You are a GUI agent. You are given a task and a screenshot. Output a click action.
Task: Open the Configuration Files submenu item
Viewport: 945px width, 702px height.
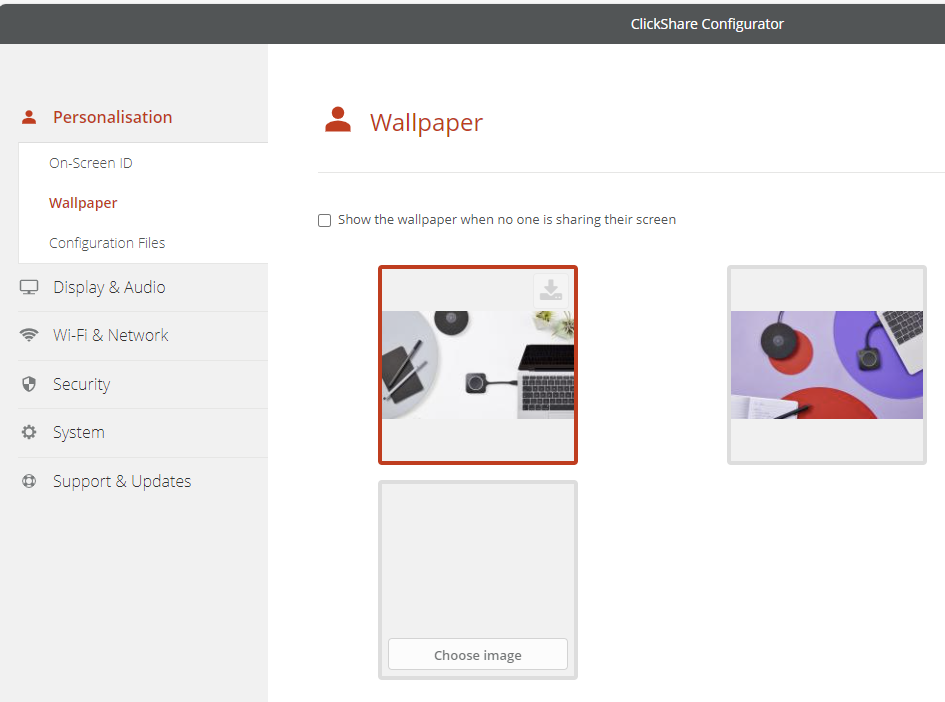pyautogui.click(x=107, y=243)
